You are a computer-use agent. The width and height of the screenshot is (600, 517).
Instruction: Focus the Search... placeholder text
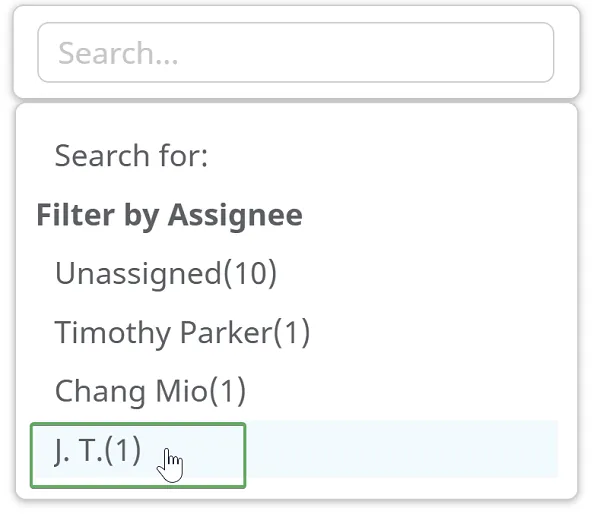[118, 53]
